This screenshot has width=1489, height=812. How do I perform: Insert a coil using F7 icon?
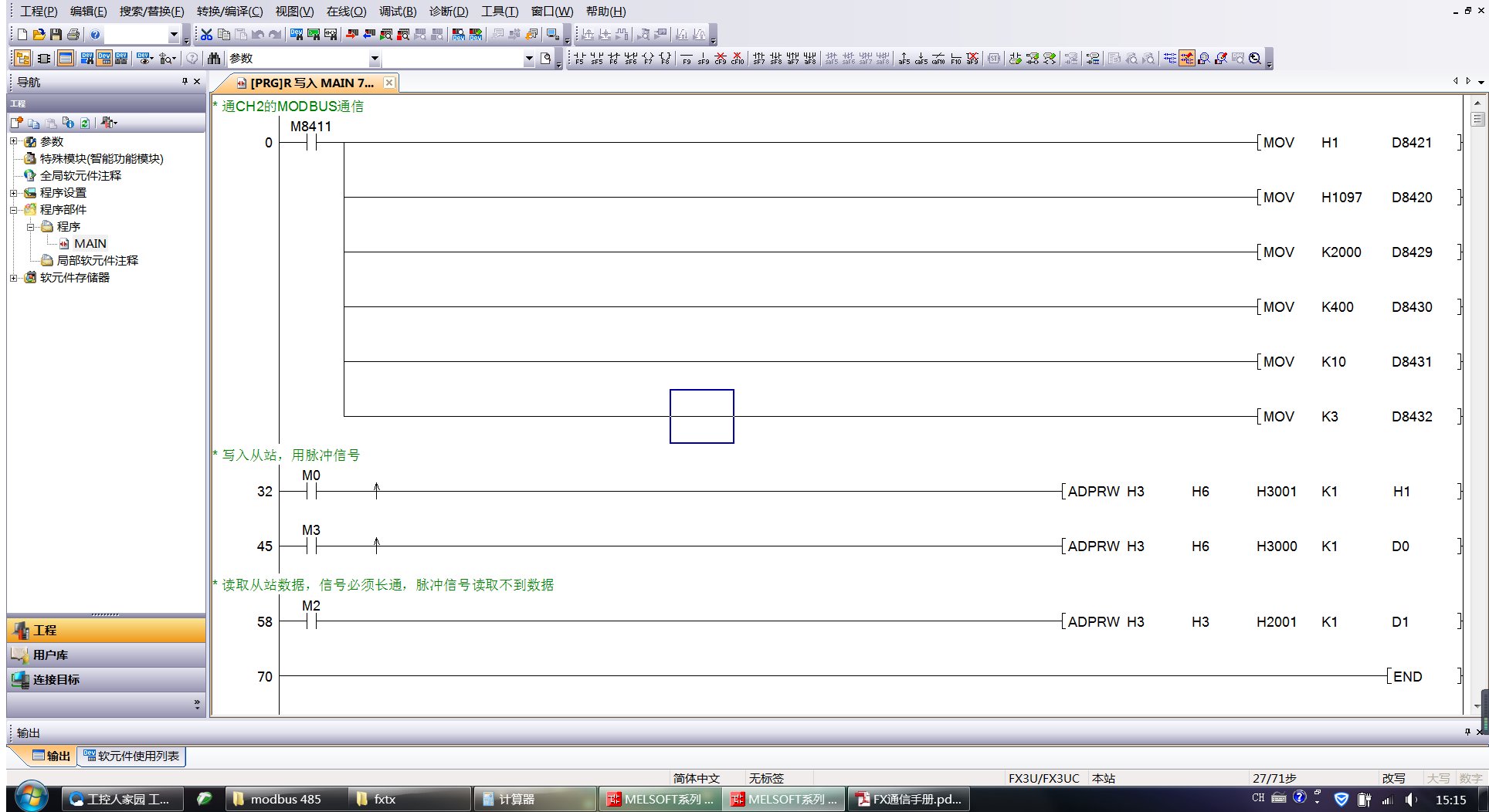click(x=648, y=59)
